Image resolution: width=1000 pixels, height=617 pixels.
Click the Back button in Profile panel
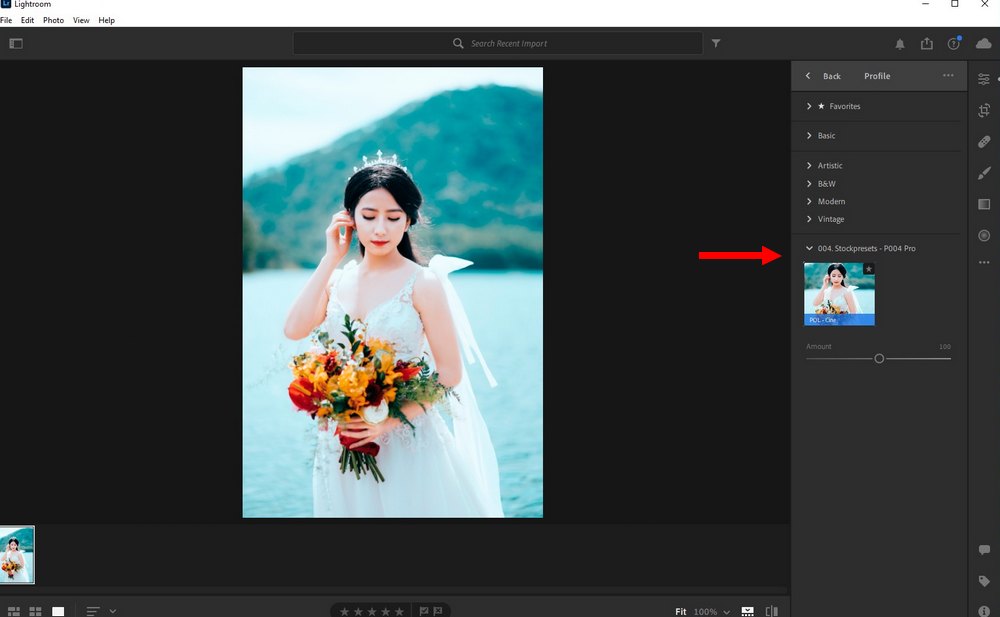click(x=824, y=76)
